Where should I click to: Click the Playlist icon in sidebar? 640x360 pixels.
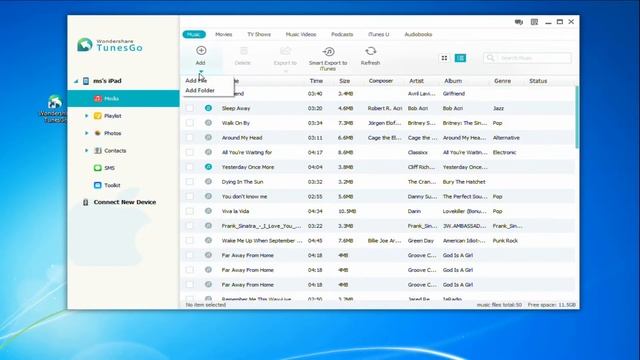tap(98, 116)
